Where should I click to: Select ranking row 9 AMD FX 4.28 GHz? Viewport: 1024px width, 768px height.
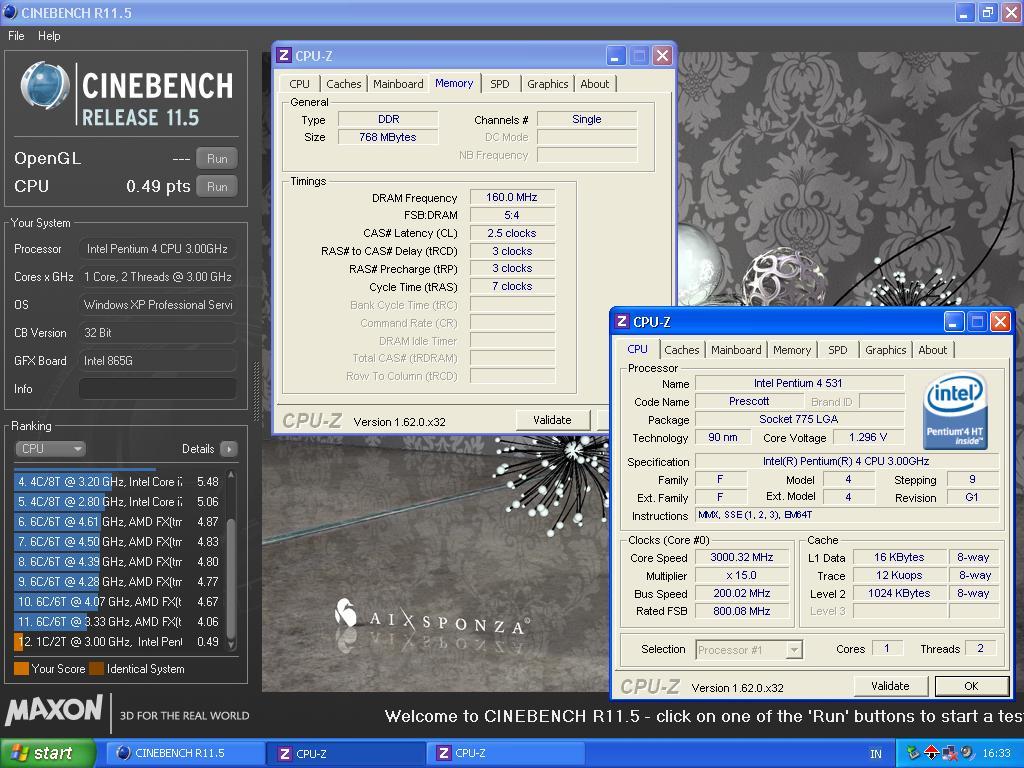point(118,582)
